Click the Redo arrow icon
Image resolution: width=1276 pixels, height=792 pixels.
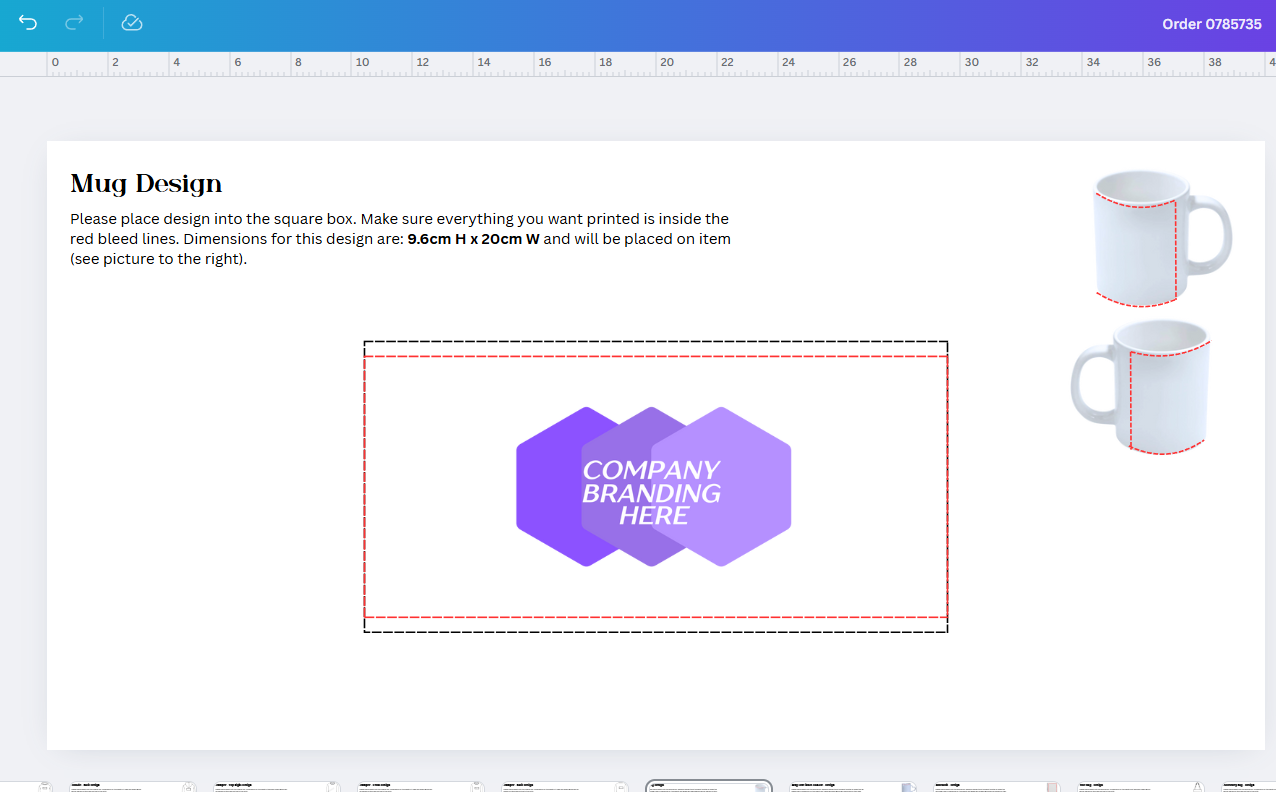coord(74,23)
